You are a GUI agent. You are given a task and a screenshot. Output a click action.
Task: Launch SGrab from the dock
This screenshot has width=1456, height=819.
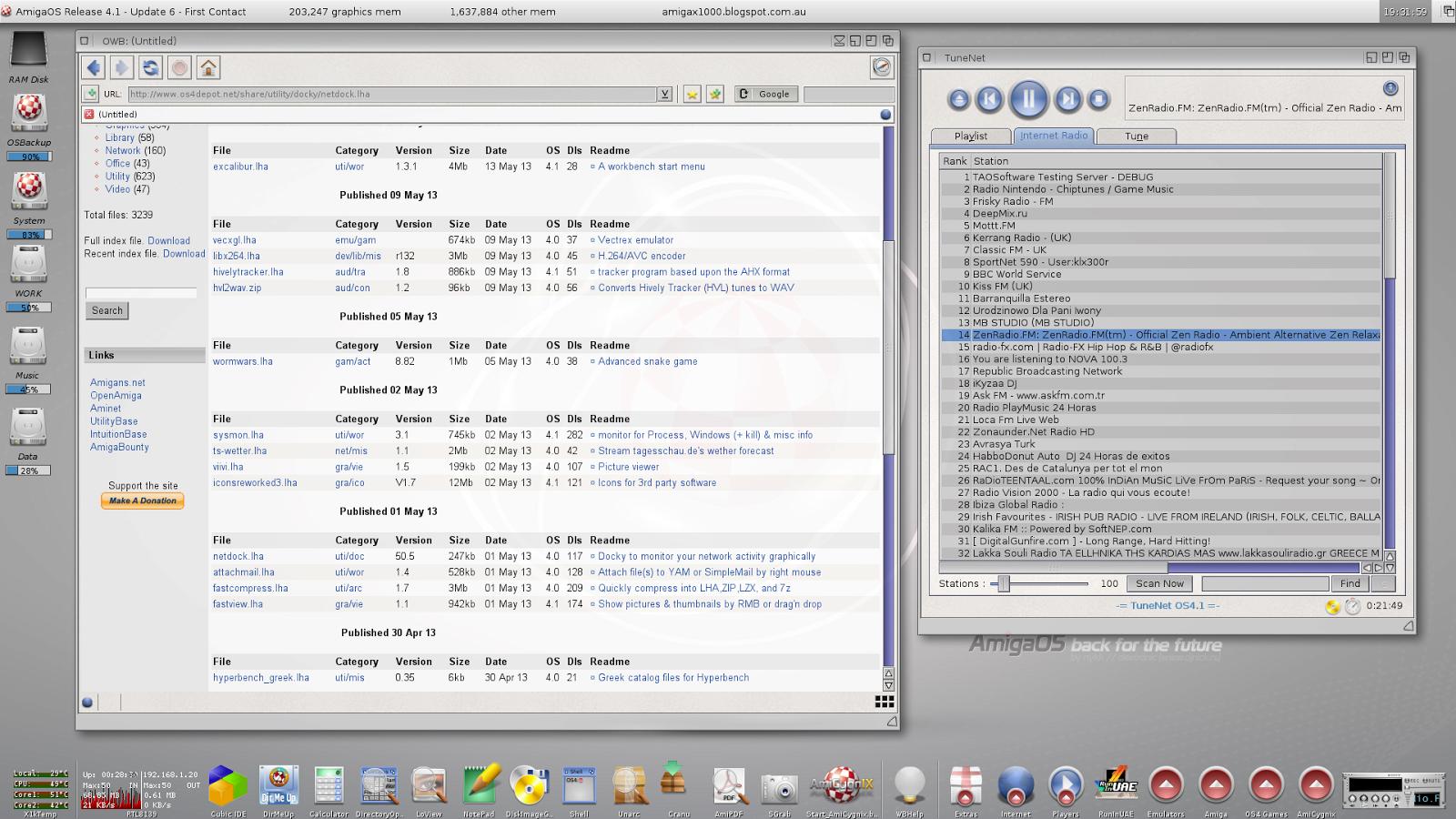pos(779,790)
